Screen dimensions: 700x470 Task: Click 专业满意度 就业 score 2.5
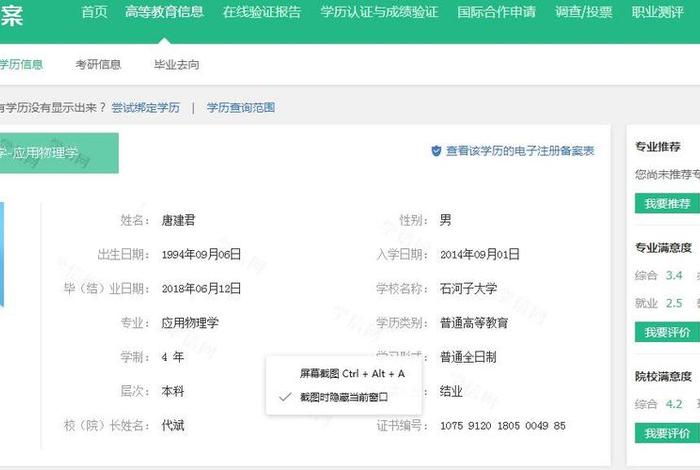coord(674,303)
